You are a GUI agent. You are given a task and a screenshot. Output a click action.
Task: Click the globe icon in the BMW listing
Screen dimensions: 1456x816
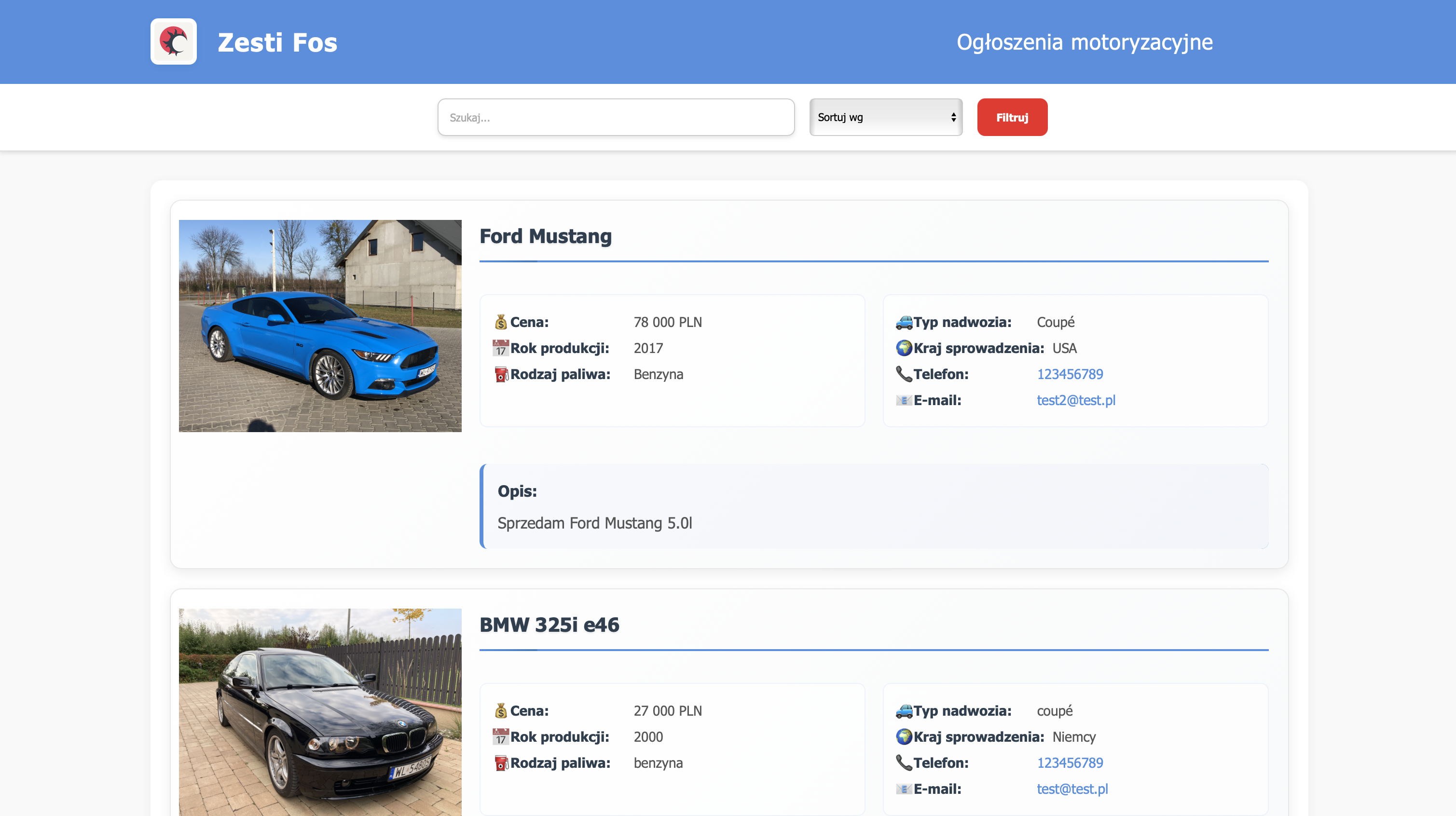coord(904,737)
